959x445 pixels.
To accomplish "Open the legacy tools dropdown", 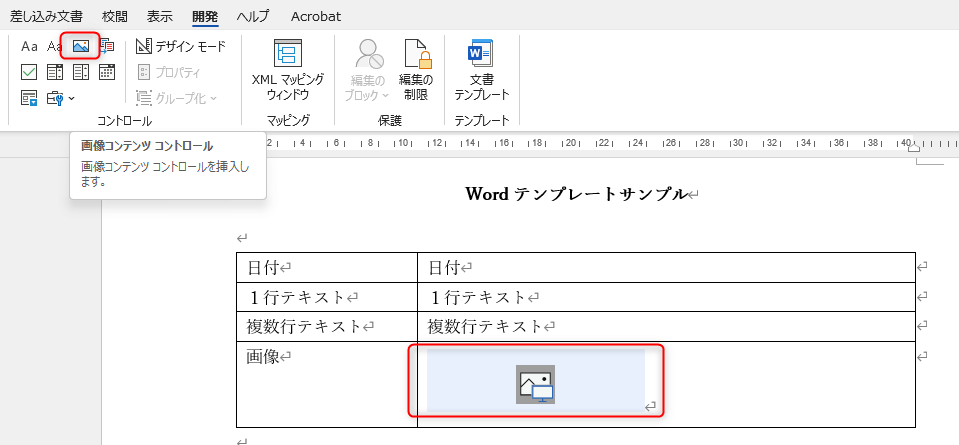I will (x=61, y=98).
